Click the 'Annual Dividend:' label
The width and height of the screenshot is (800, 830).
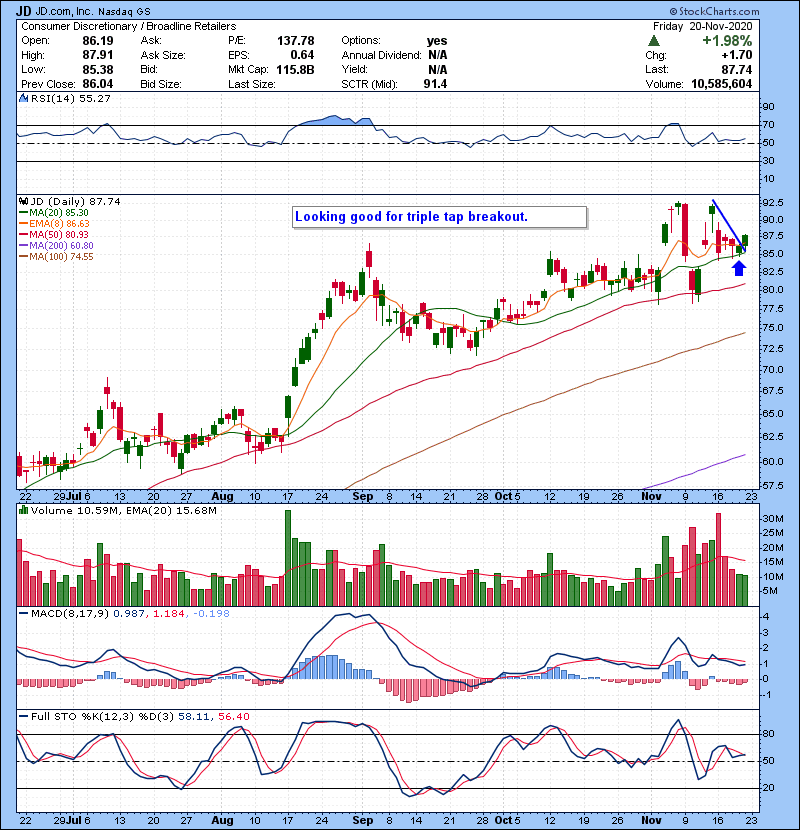click(381, 55)
